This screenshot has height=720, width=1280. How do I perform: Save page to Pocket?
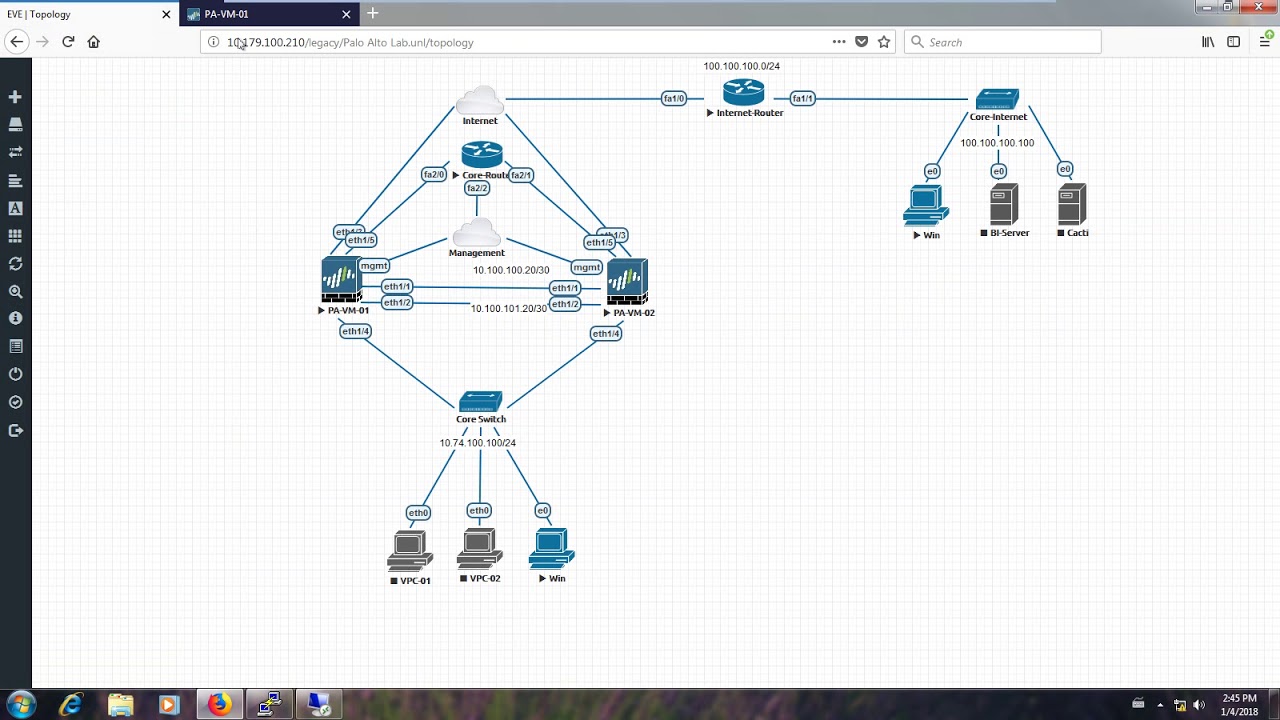click(x=861, y=42)
